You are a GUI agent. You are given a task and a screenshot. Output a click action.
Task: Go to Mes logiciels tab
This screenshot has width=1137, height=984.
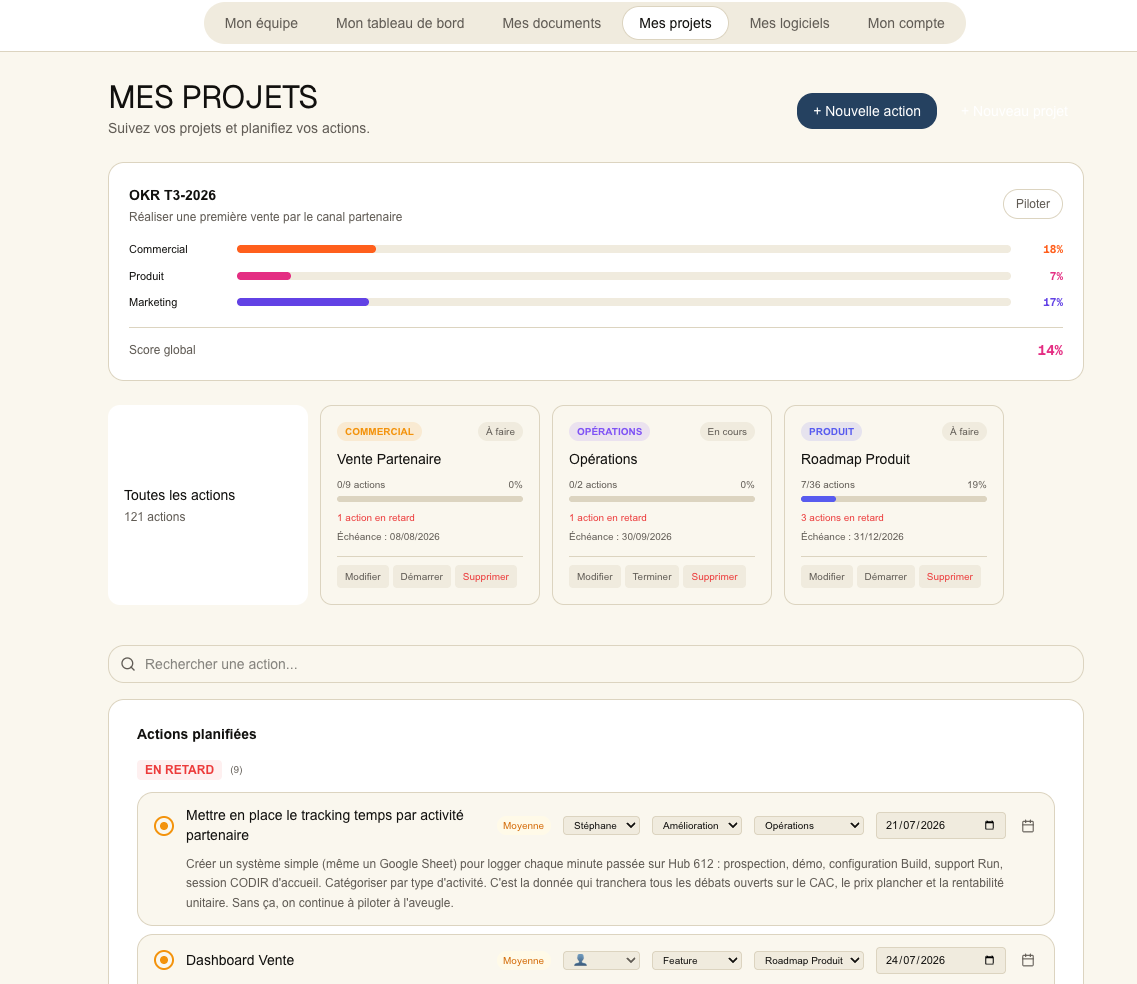[x=789, y=23]
